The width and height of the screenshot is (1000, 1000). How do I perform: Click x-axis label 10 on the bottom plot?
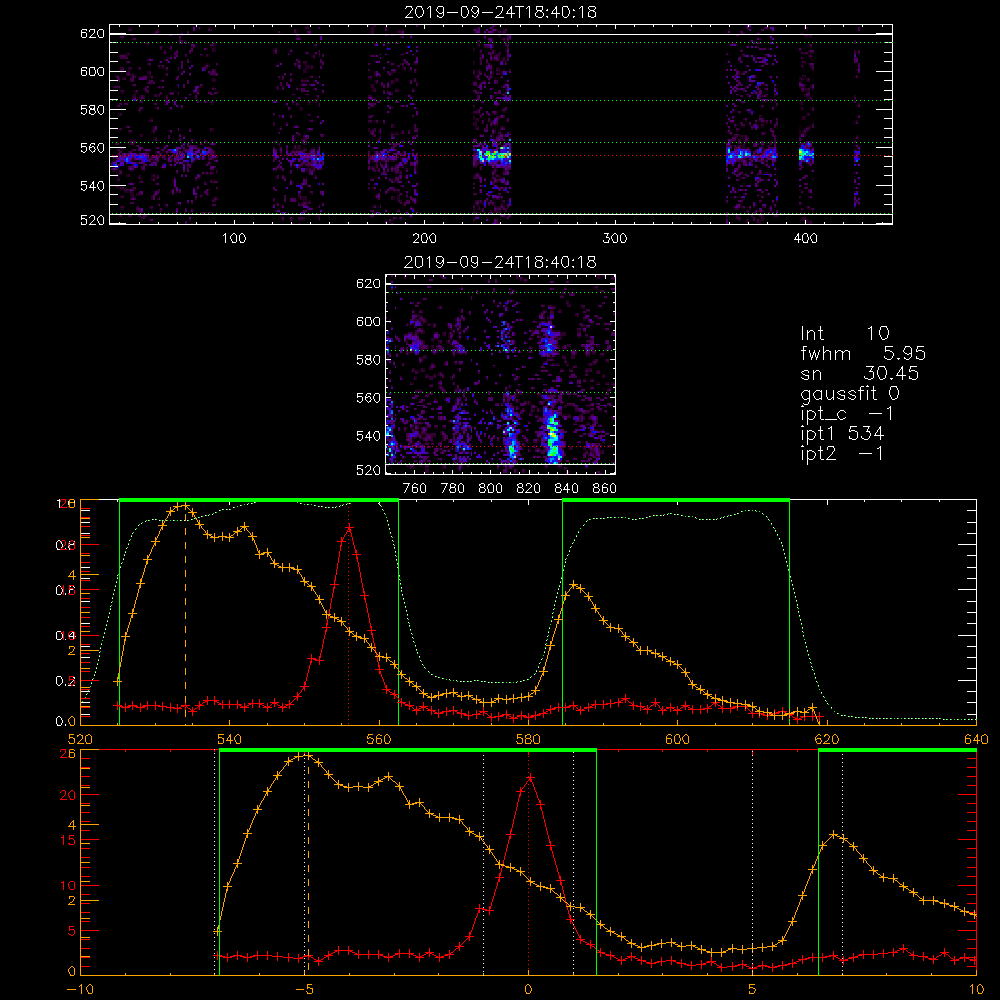tap(976, 990)
